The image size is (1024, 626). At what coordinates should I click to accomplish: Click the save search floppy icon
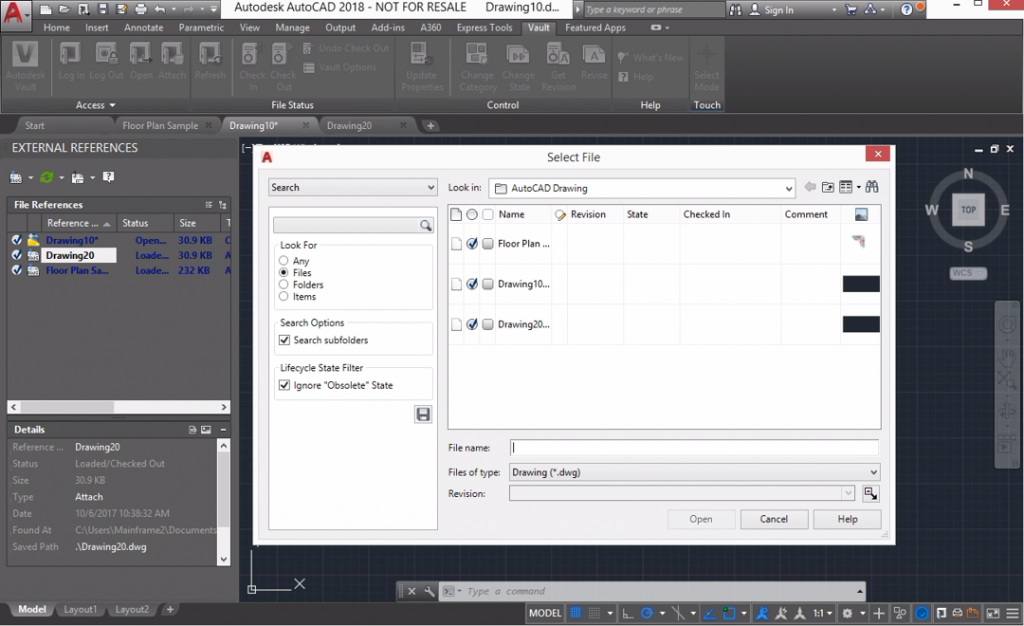pos(423,415)
